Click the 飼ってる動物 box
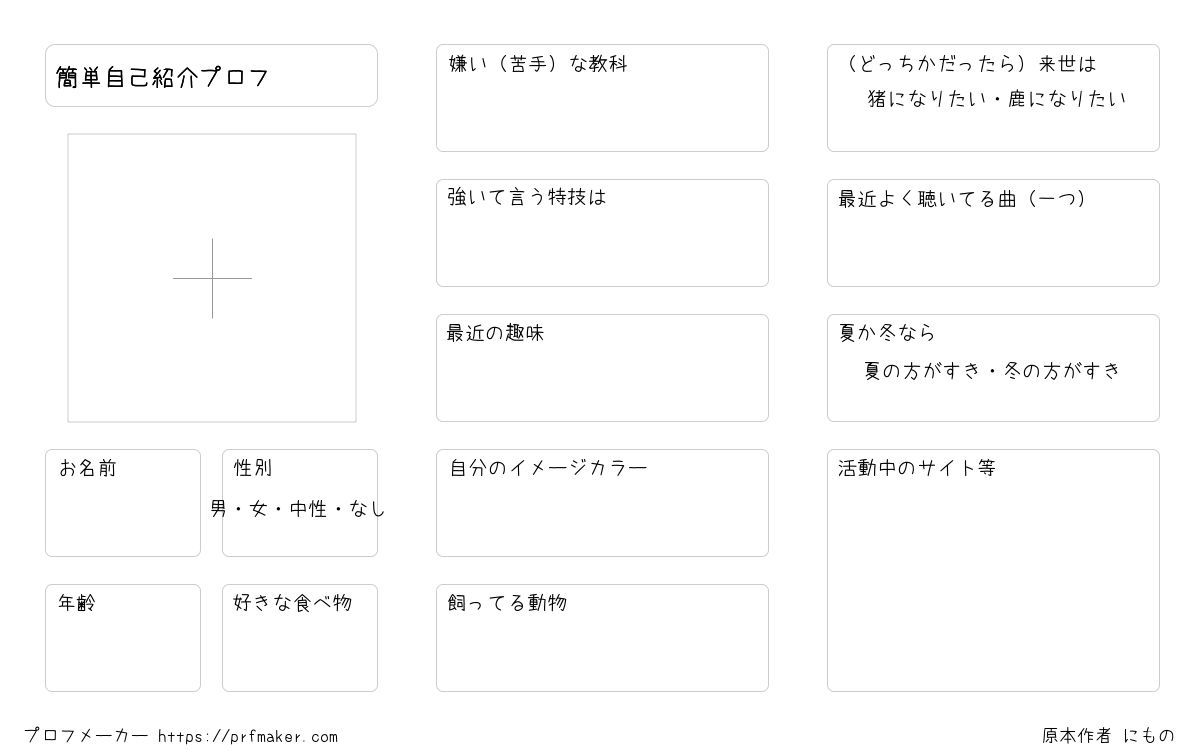Screen dimensions: 1200x750 (602, 648)
